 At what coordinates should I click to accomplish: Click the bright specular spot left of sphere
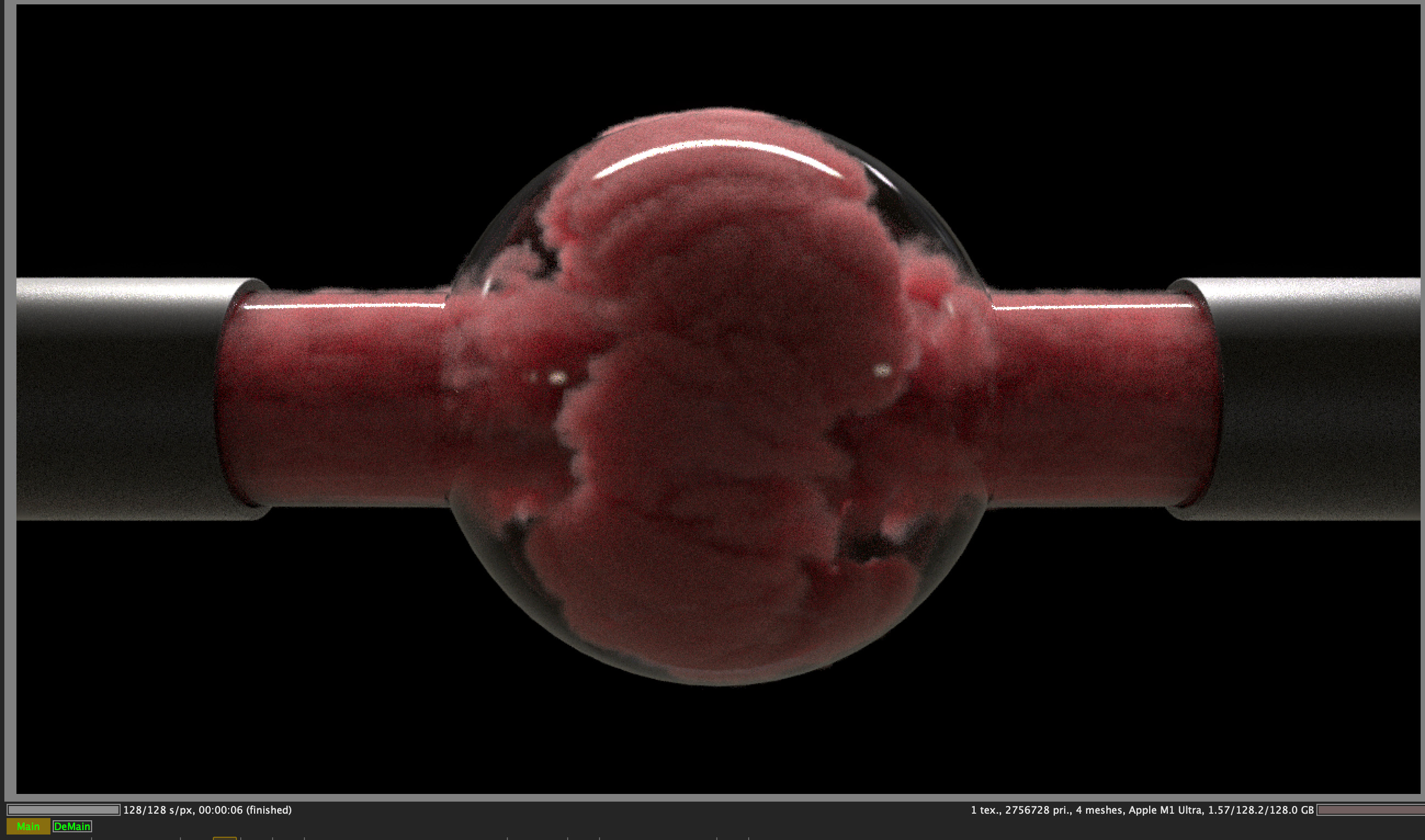(557, 377)
